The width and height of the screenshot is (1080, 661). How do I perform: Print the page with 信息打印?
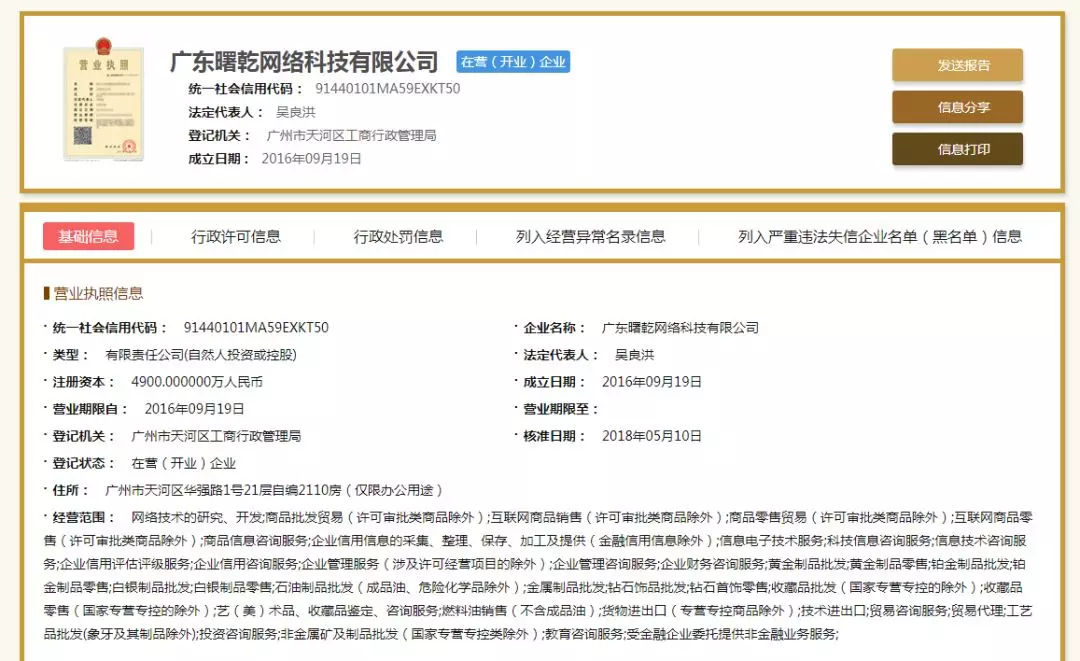click(x=957, y=149)
